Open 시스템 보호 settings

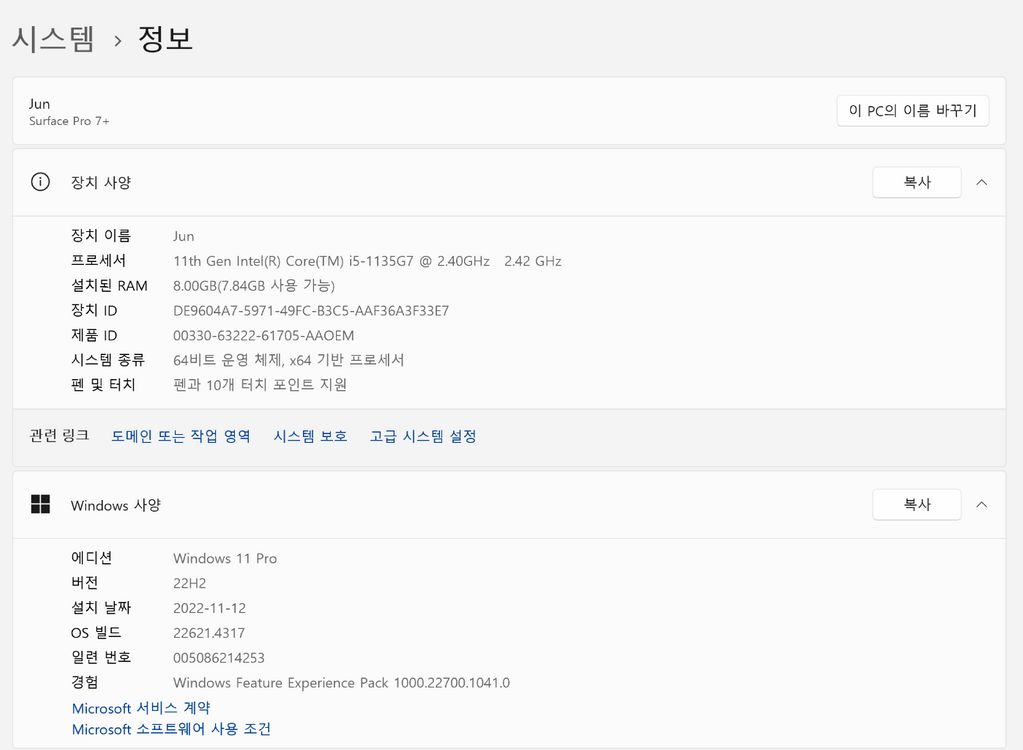(310, 436)
